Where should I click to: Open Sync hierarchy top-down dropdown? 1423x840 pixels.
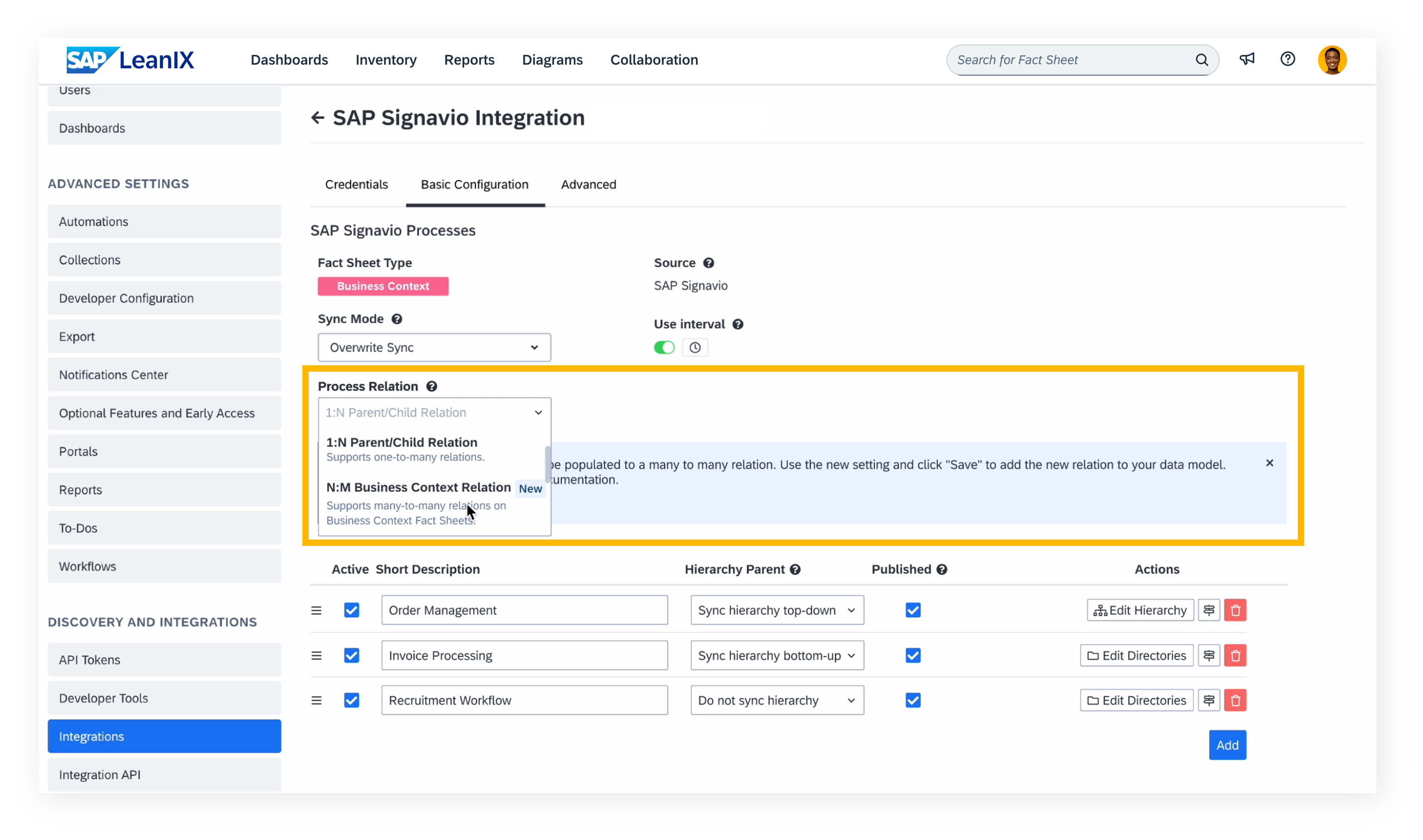tap(777, 610)
